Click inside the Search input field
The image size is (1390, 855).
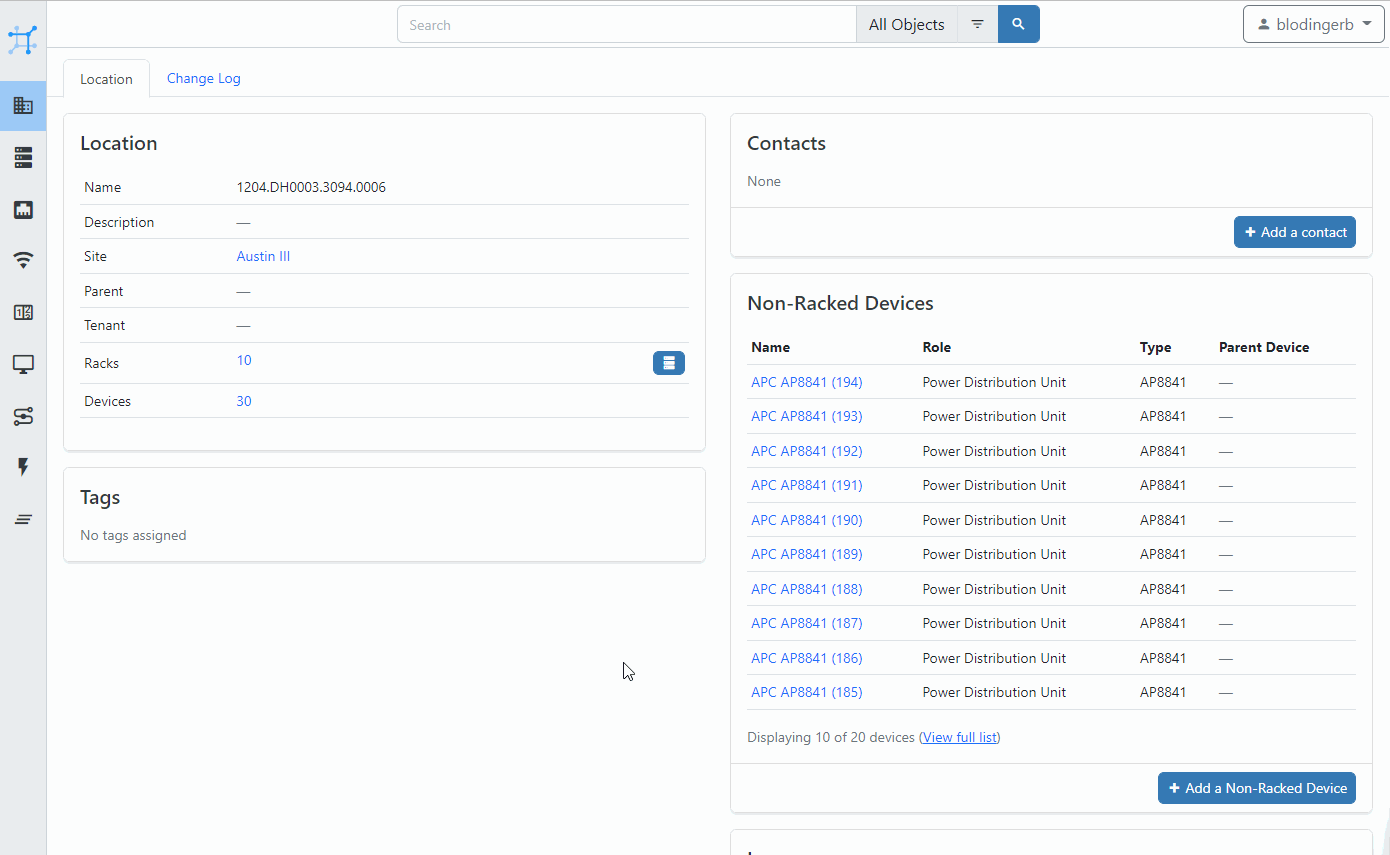[x=625, y=24]
